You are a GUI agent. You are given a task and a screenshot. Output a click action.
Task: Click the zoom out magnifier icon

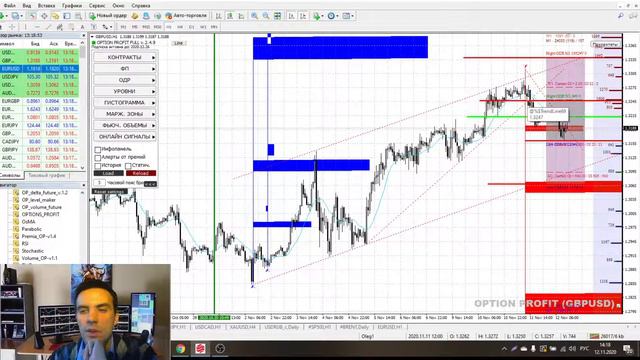(x=266, y=16)
